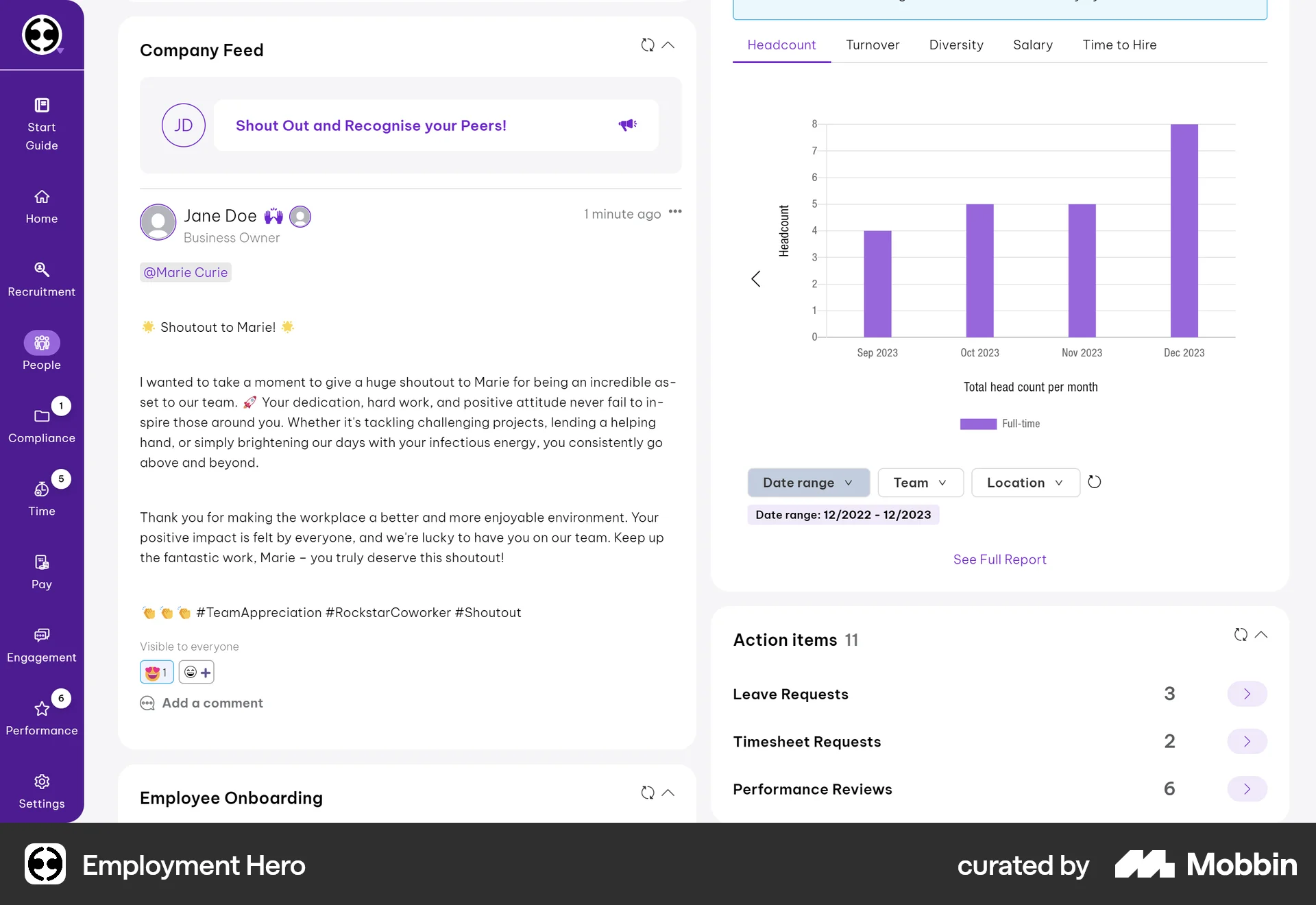The image size is (1316, 905).
Task: Open the Date range dropdown
Action: click(808, 482)
